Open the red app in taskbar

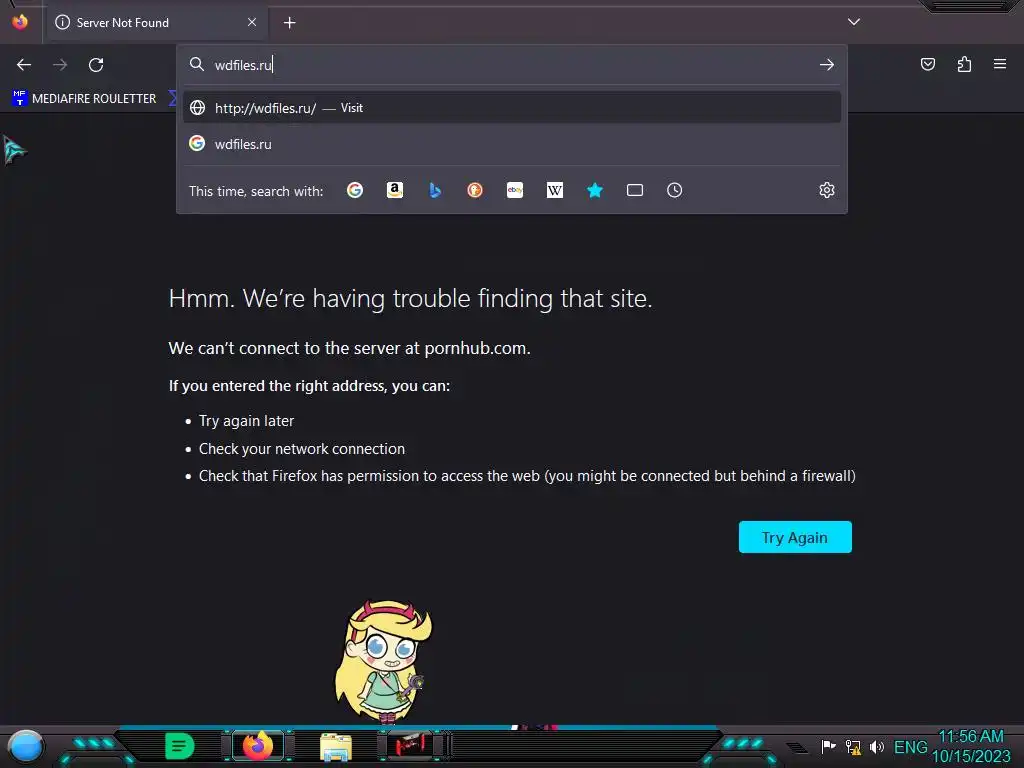tap(410, 745)
